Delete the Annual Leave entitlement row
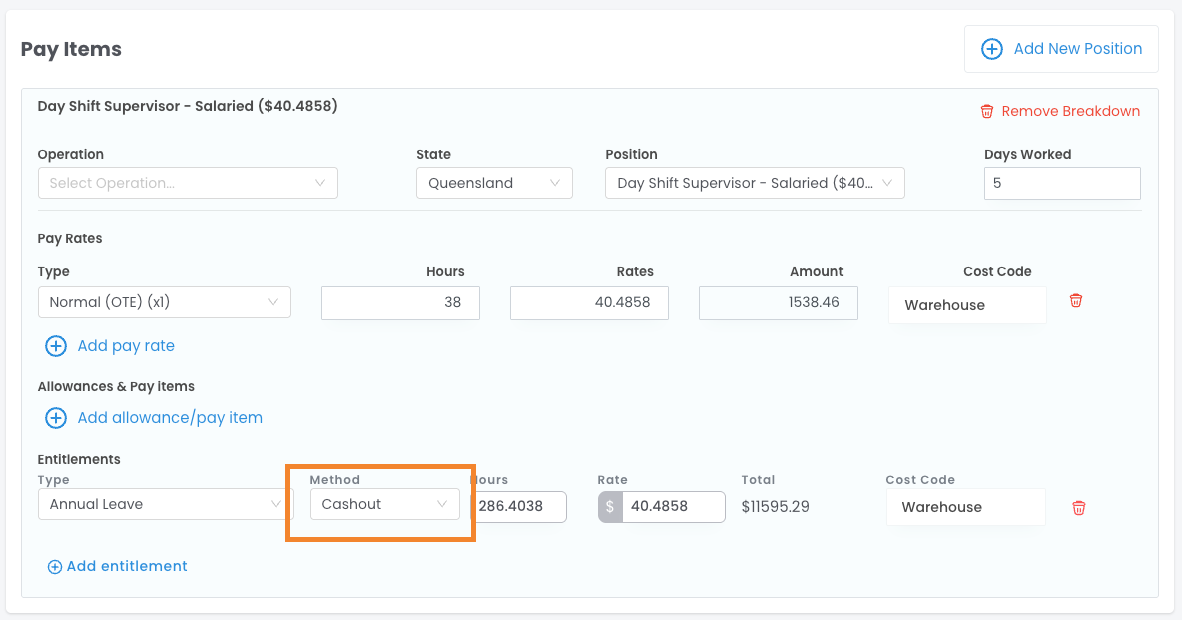This screenshot has width=1182, height=620. [x=1078, y=508]
